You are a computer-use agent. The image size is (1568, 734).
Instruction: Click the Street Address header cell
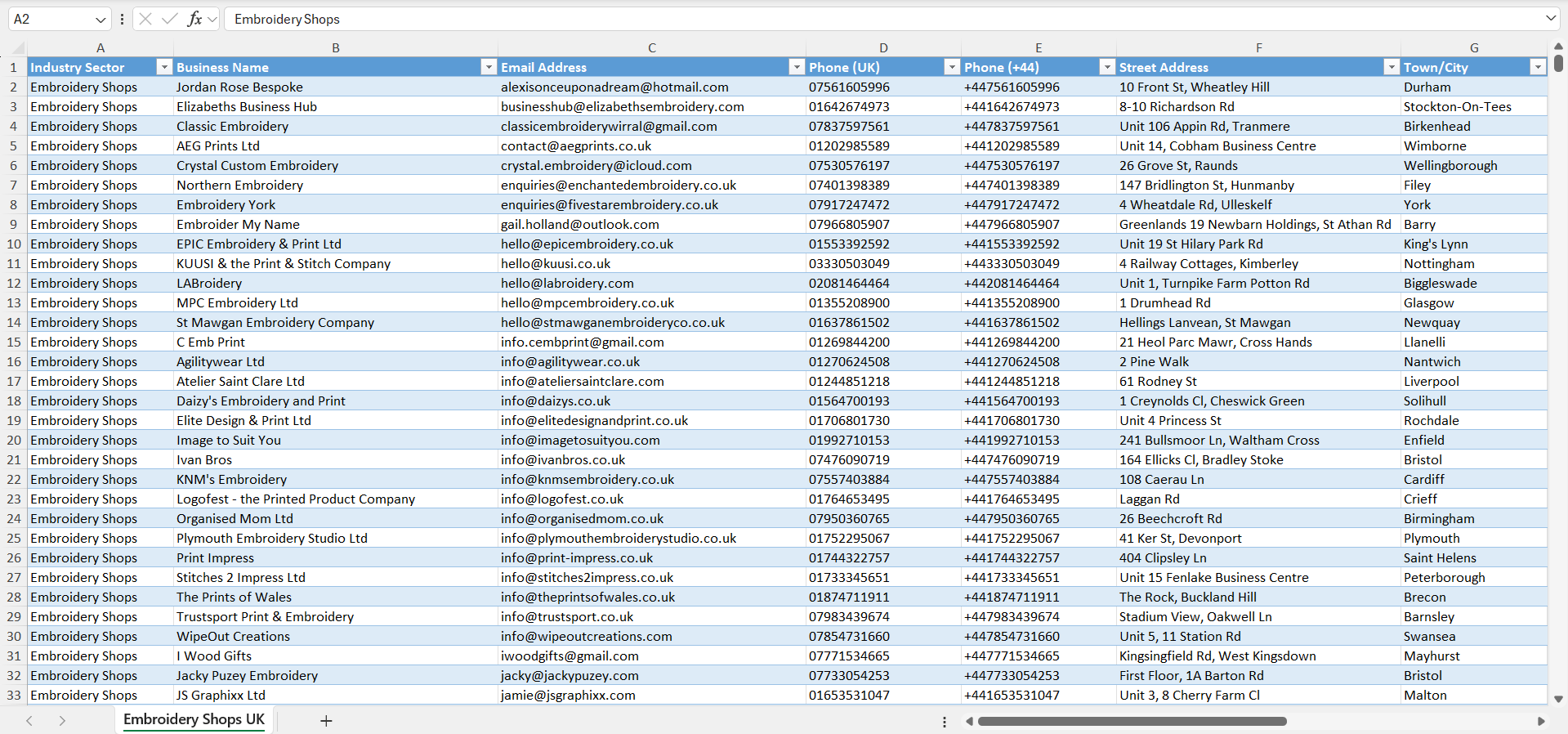(1258, 67)
